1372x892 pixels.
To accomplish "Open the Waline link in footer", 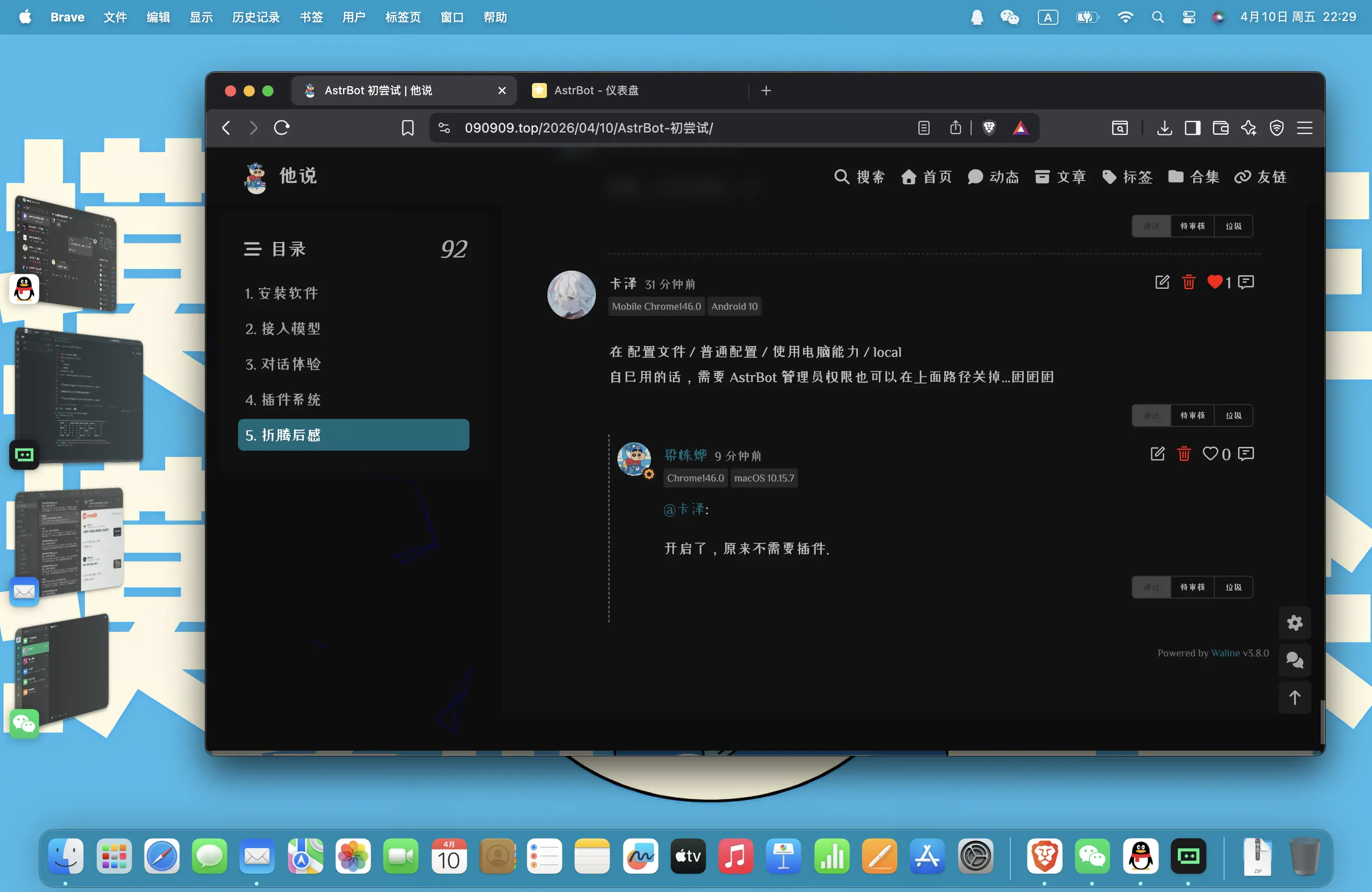I will point(1225,653).
